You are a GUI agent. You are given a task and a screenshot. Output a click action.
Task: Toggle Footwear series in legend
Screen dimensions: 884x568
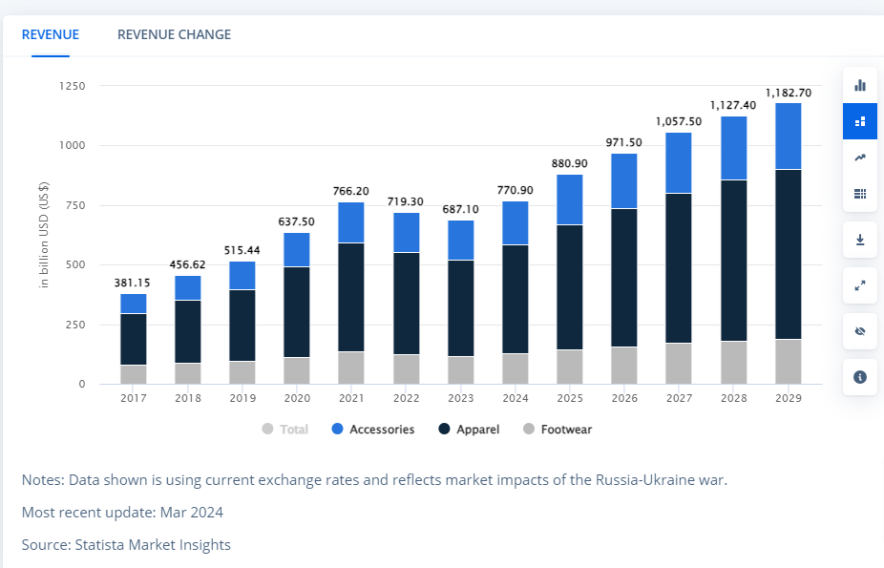(557, 429)
